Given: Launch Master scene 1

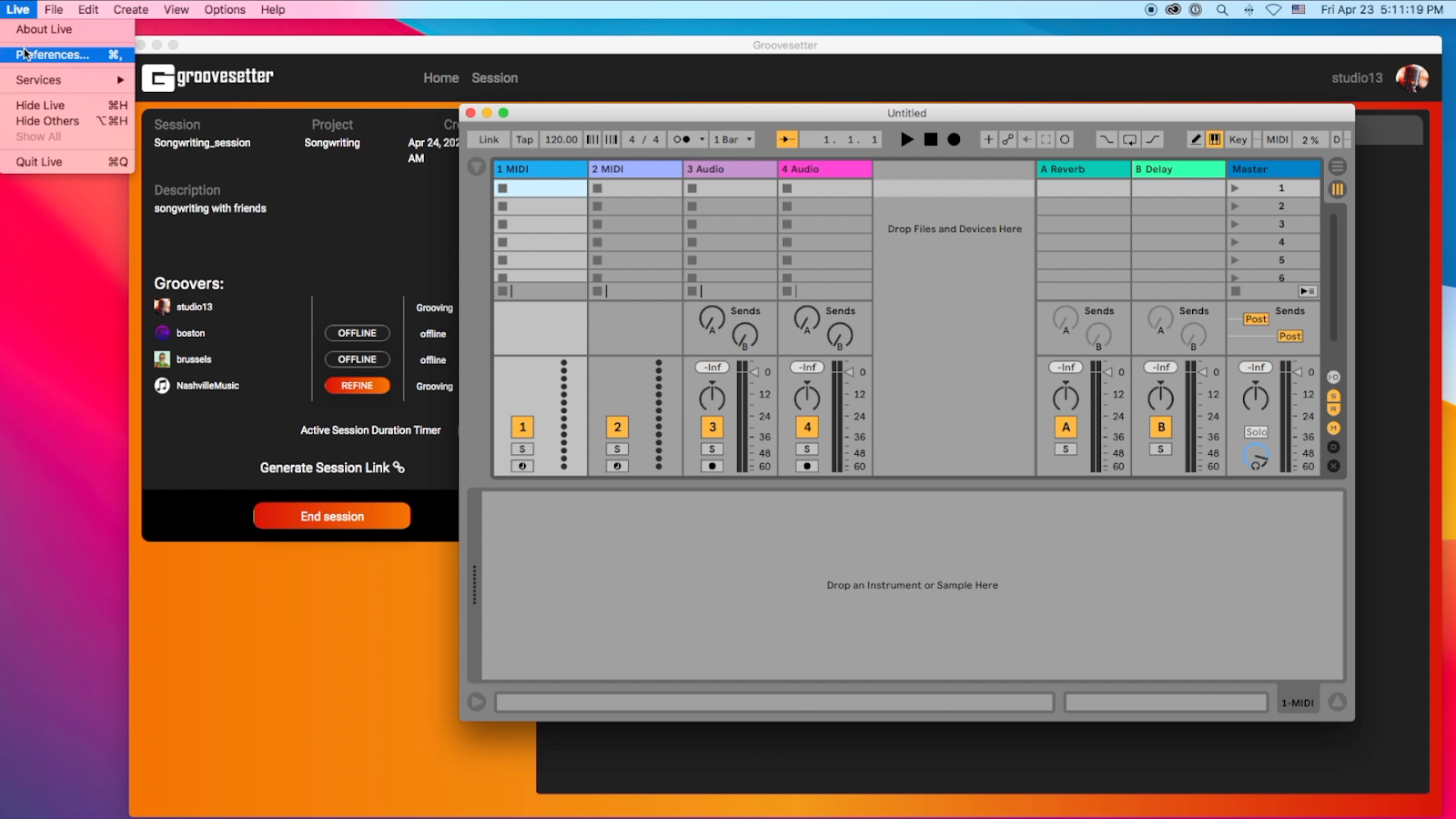Looking at the screenshot, I should pos(1235,188).
